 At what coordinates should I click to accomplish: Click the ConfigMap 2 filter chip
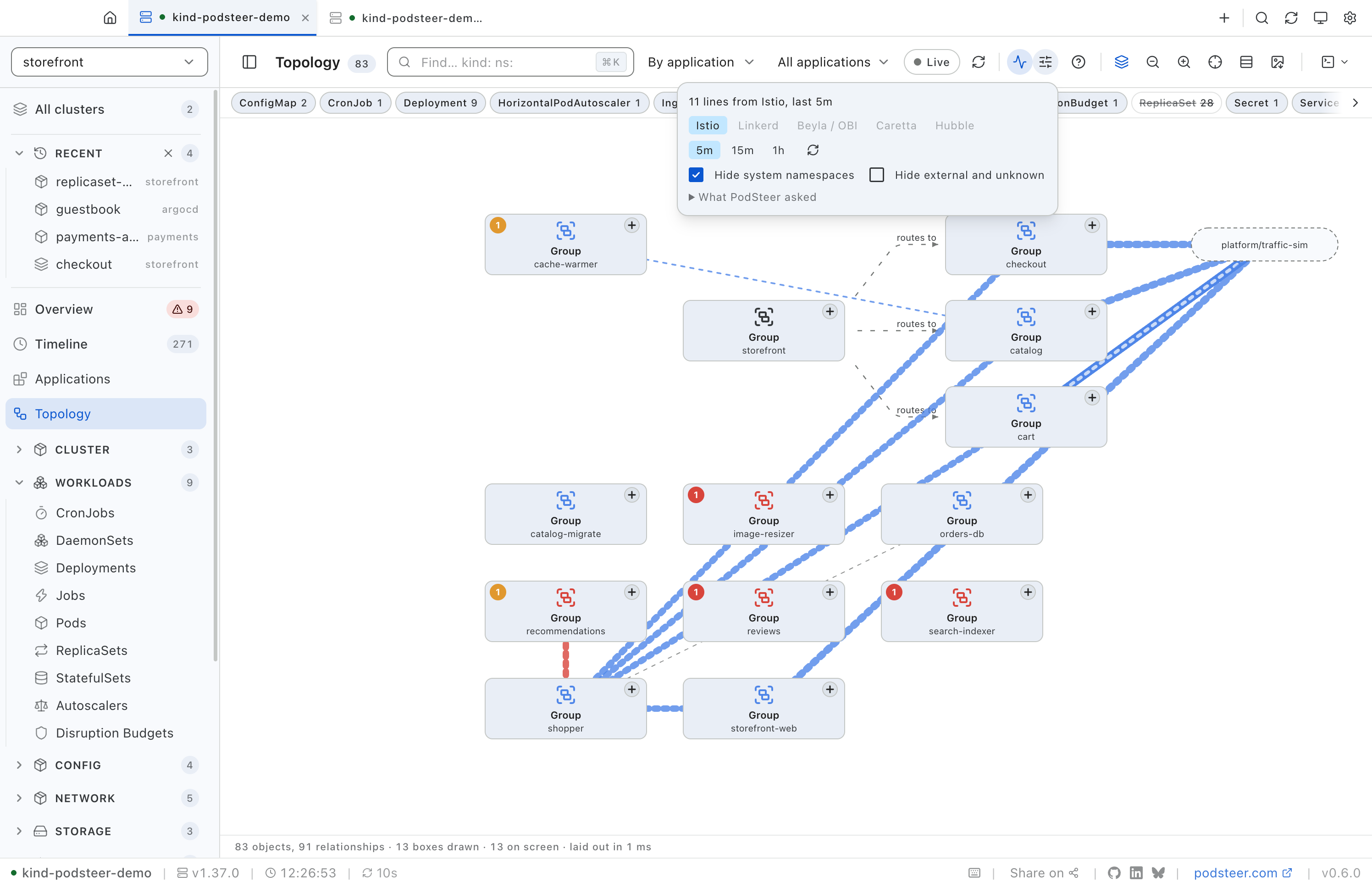coord(273,103)
